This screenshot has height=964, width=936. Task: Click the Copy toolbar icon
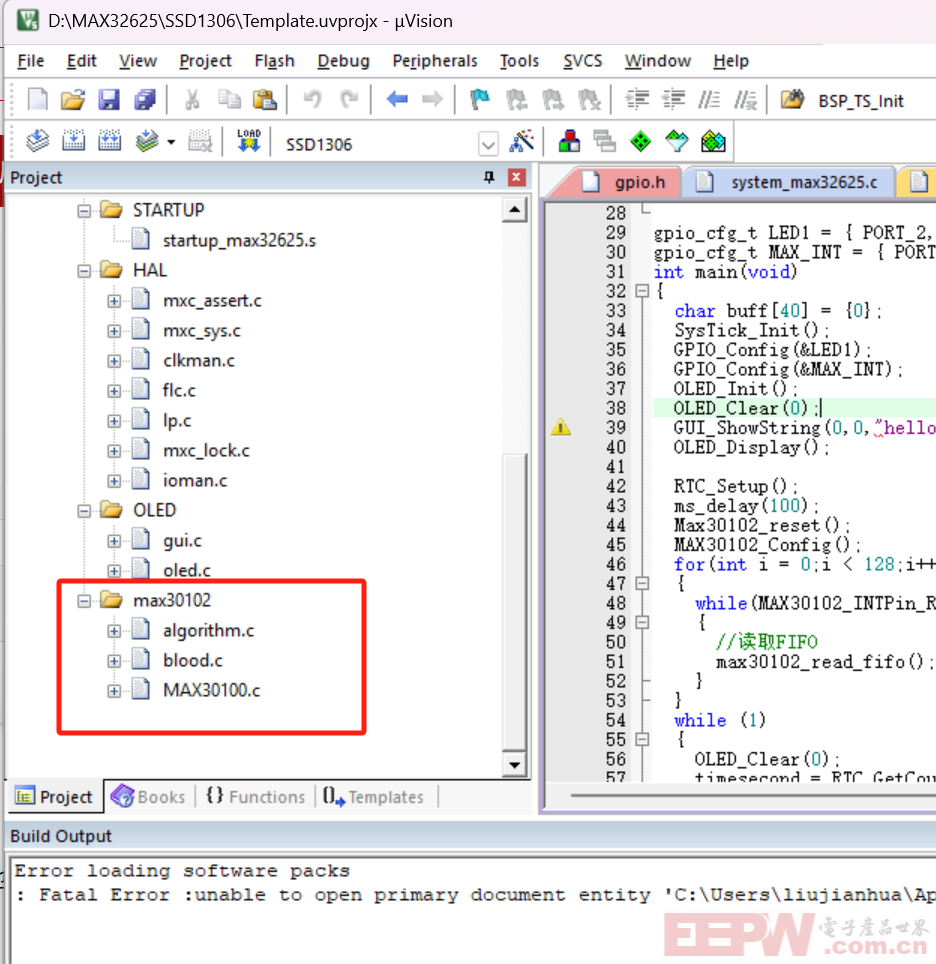click(x=229, y=99)
